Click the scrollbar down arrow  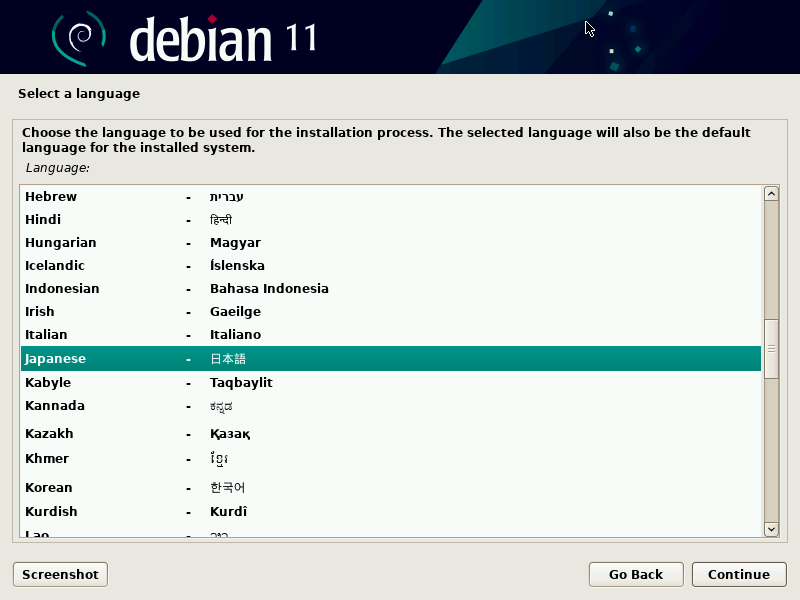click(x=771, y=530)
